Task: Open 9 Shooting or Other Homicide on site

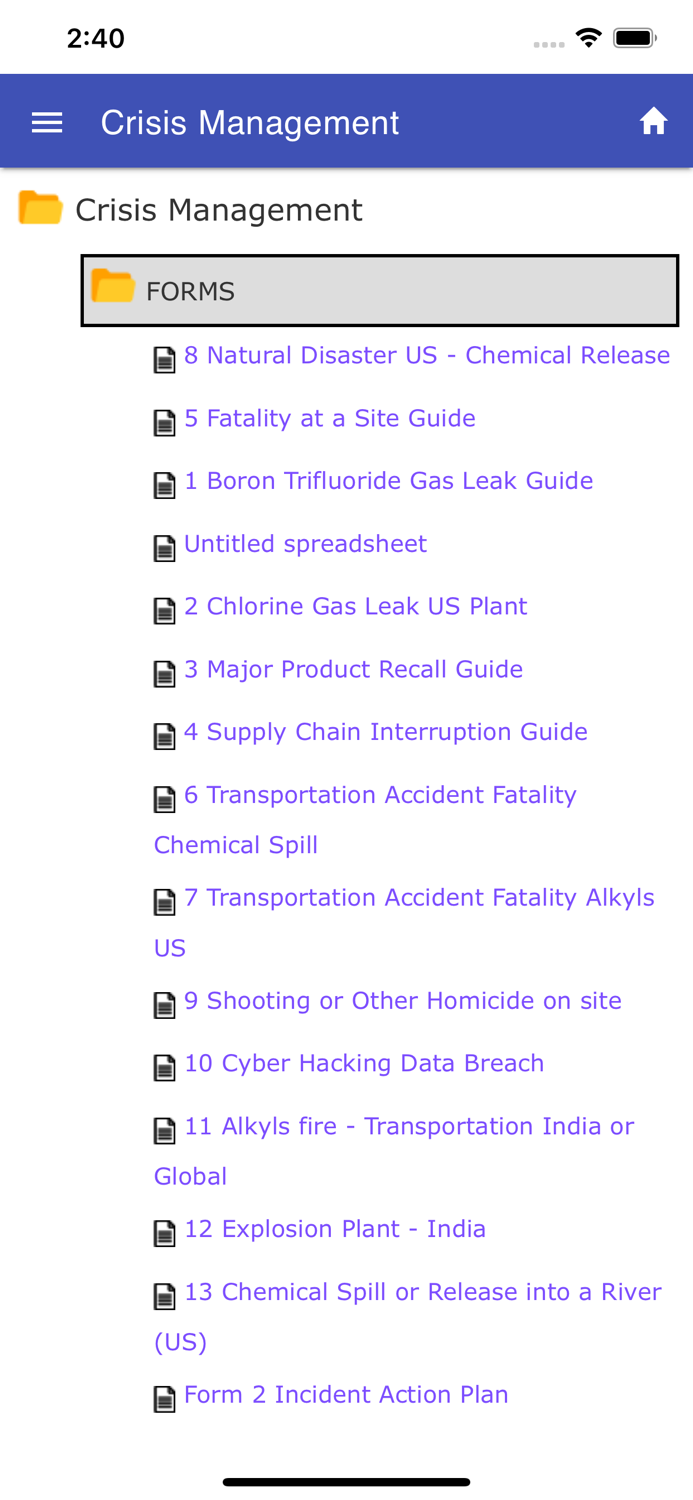Action: point(402,1001)
